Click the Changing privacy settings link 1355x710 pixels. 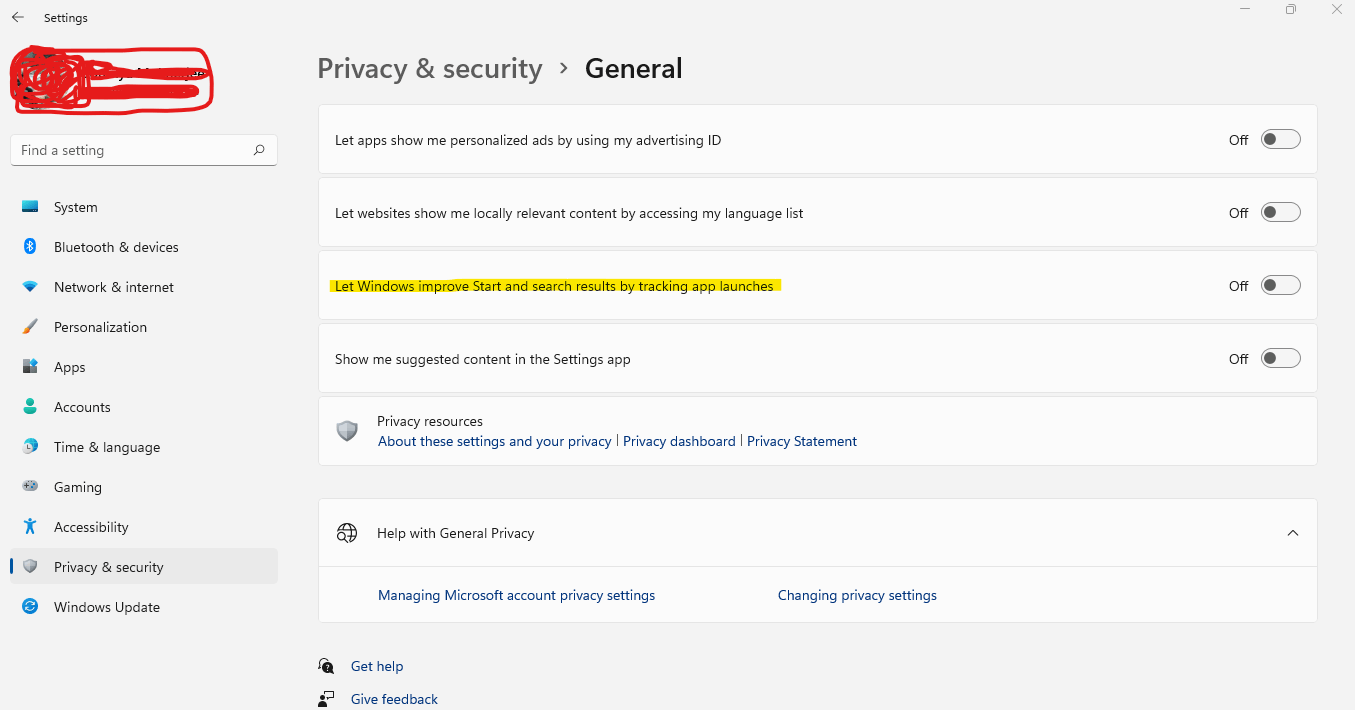click(x=857, y=595)
